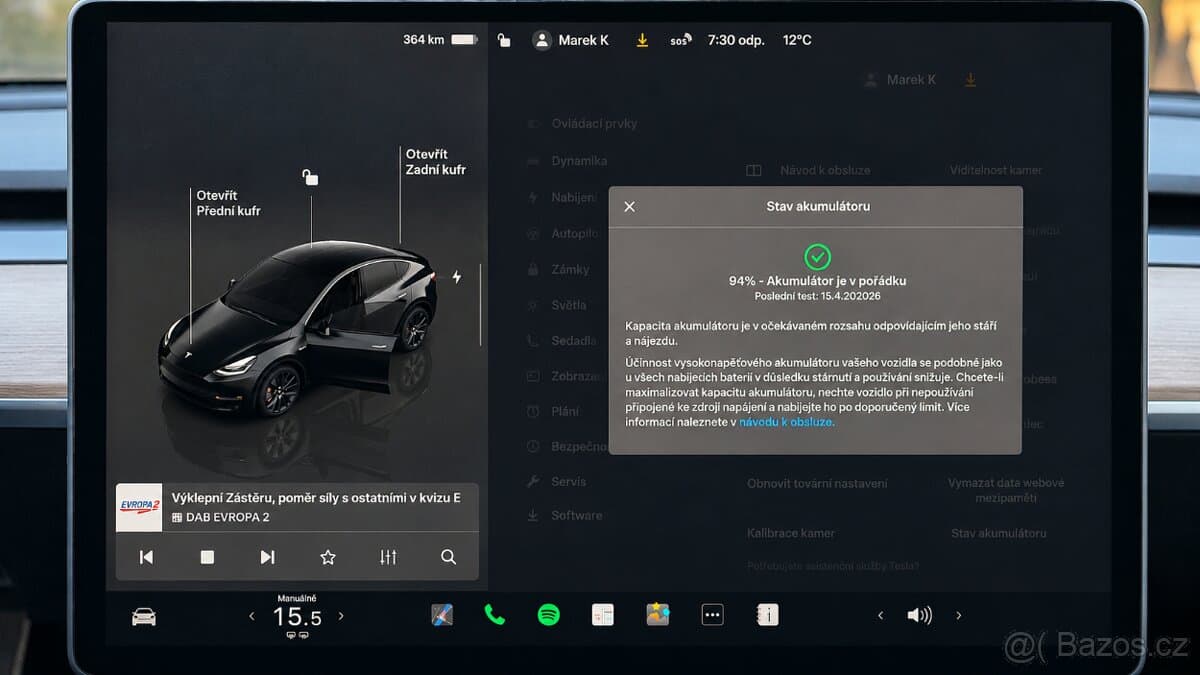Decrease cabin temperature left arrow

tap(251, 617)
